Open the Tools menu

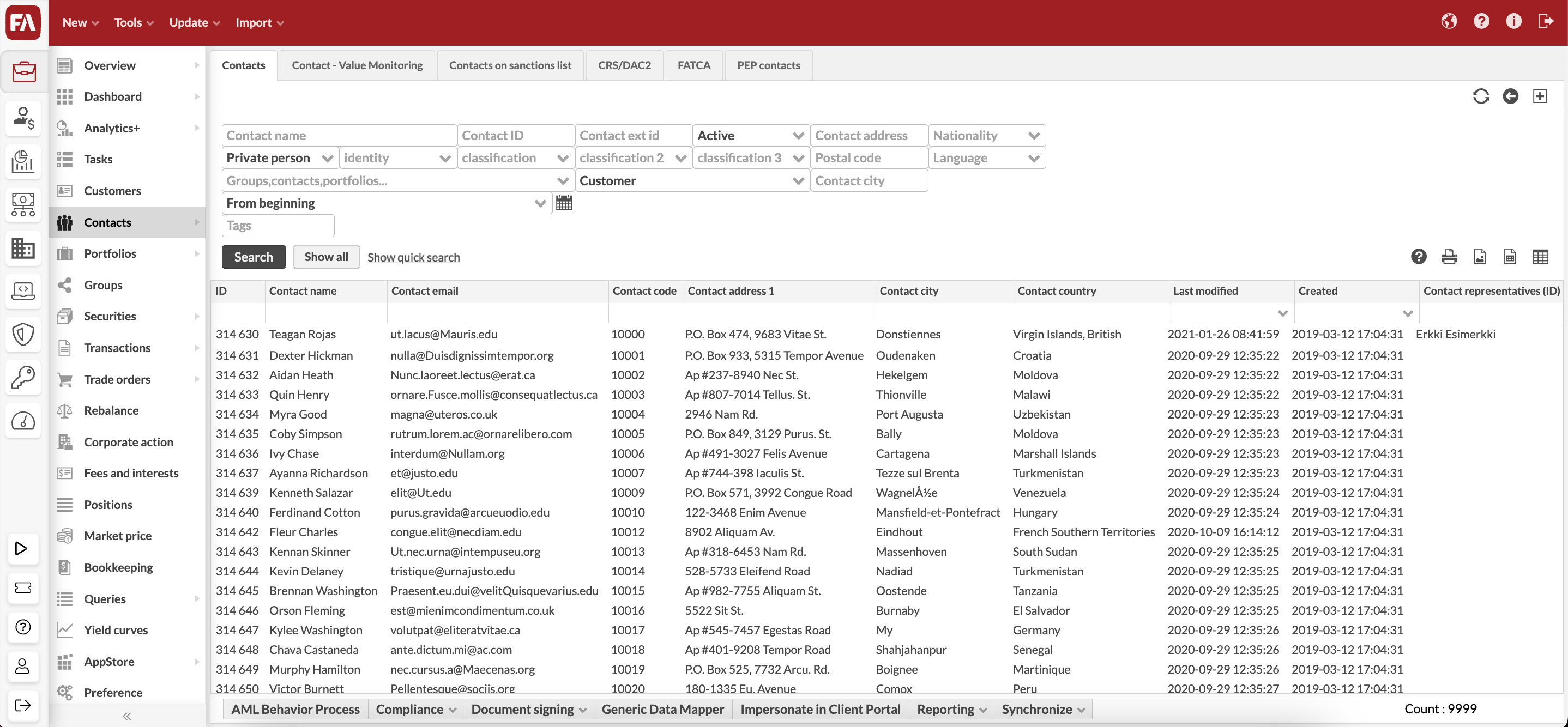tap(134, 22)
